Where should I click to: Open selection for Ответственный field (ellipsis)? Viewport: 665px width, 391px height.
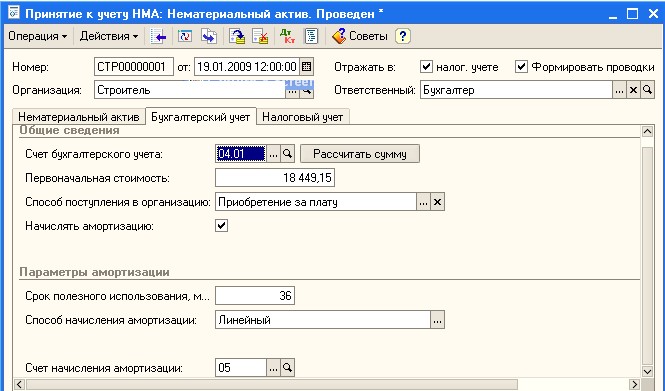coord(619,90)
